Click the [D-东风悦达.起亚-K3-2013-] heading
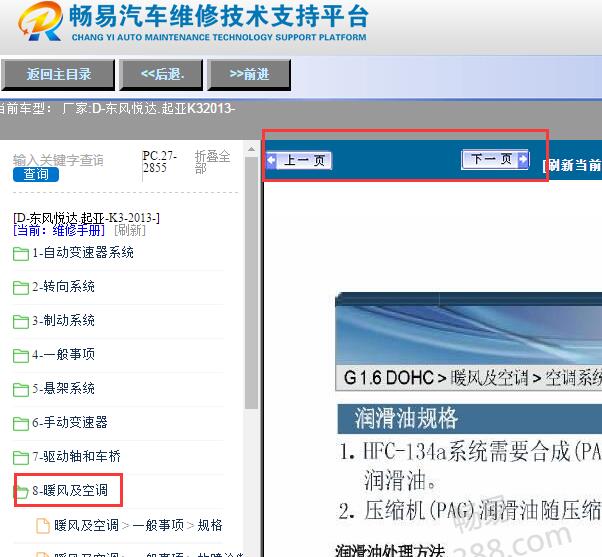602x557 pixels. pyautogui.click(x=86, y=218)
